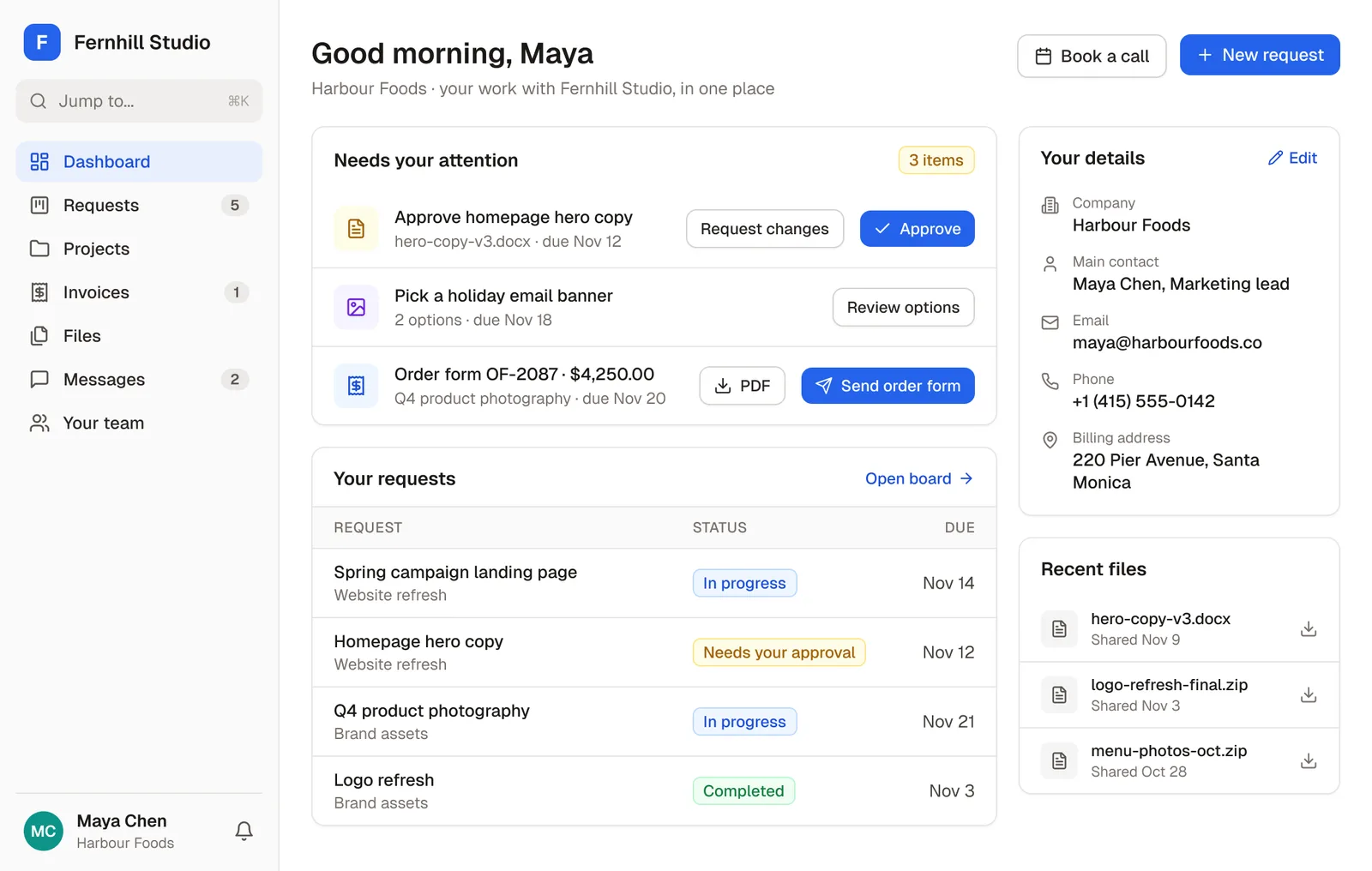Click the 220 Pier Avenue billing address

(x=1166, y=471)
